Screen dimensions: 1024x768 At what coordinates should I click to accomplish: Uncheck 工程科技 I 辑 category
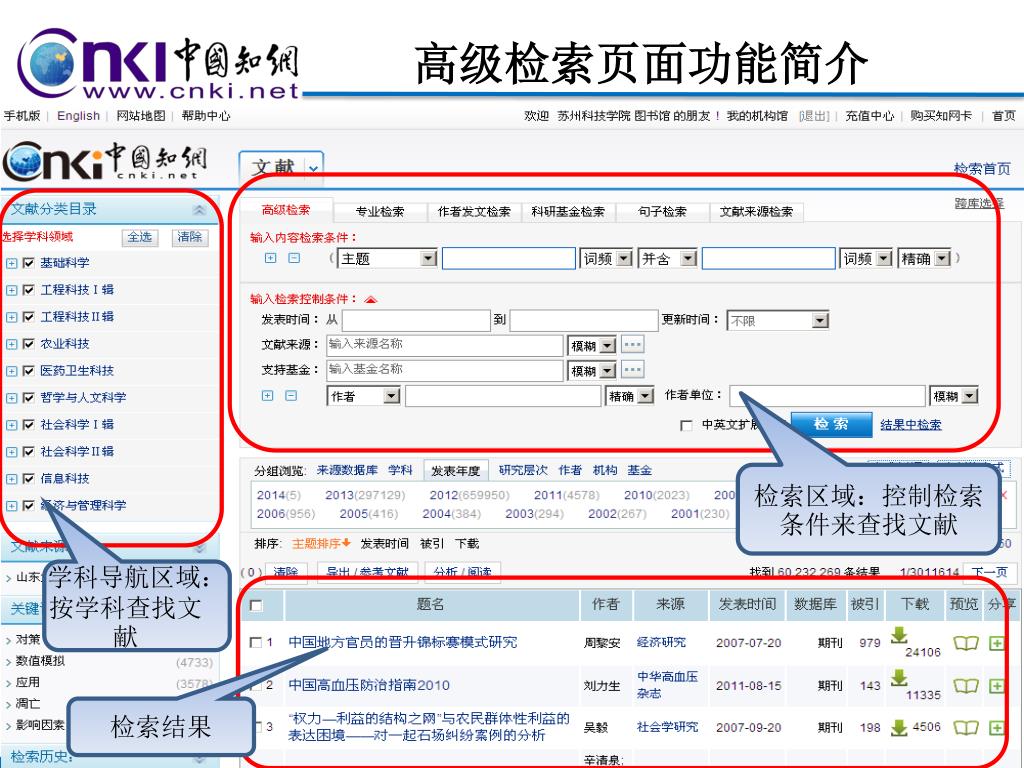coord(29,290)
